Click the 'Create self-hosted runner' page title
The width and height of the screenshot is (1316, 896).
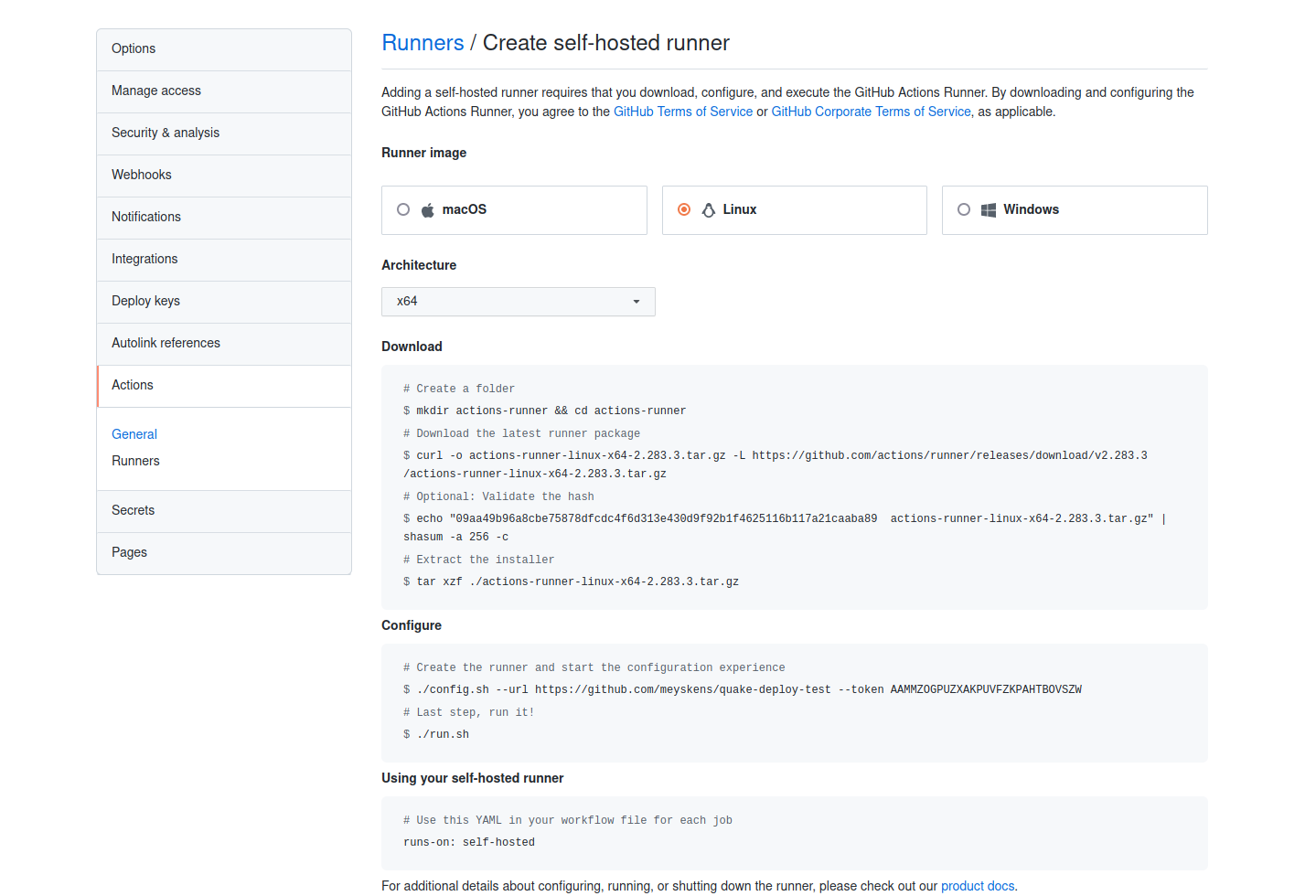(606, 43)
